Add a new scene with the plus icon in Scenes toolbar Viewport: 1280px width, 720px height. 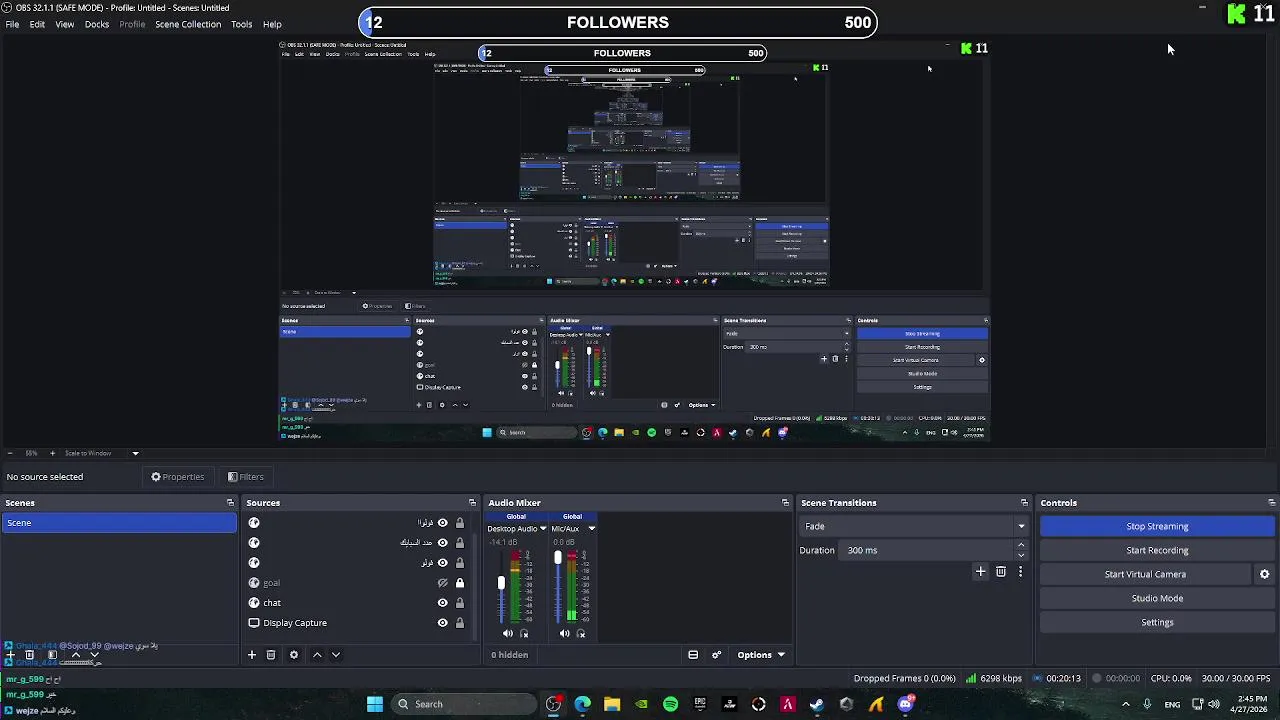pyautogui.click(x=10, y=655)
